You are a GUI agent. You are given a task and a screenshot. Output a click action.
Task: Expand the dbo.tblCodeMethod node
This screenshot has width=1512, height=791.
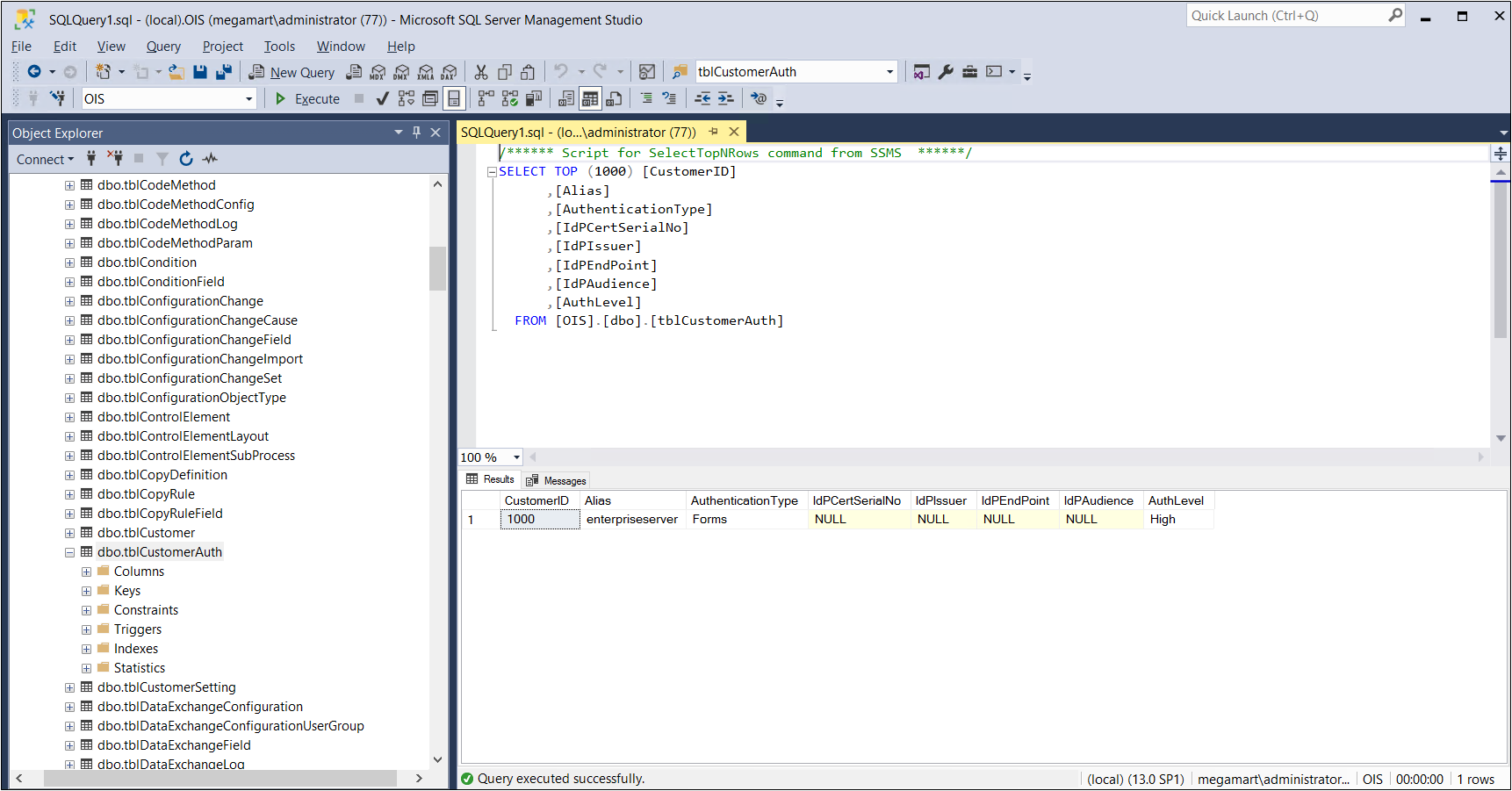69,186
